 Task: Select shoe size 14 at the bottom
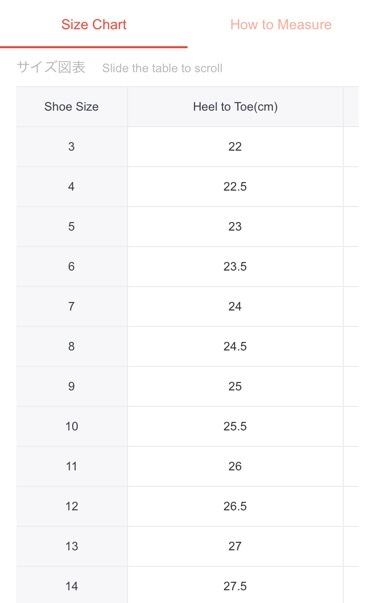[72, 585]
